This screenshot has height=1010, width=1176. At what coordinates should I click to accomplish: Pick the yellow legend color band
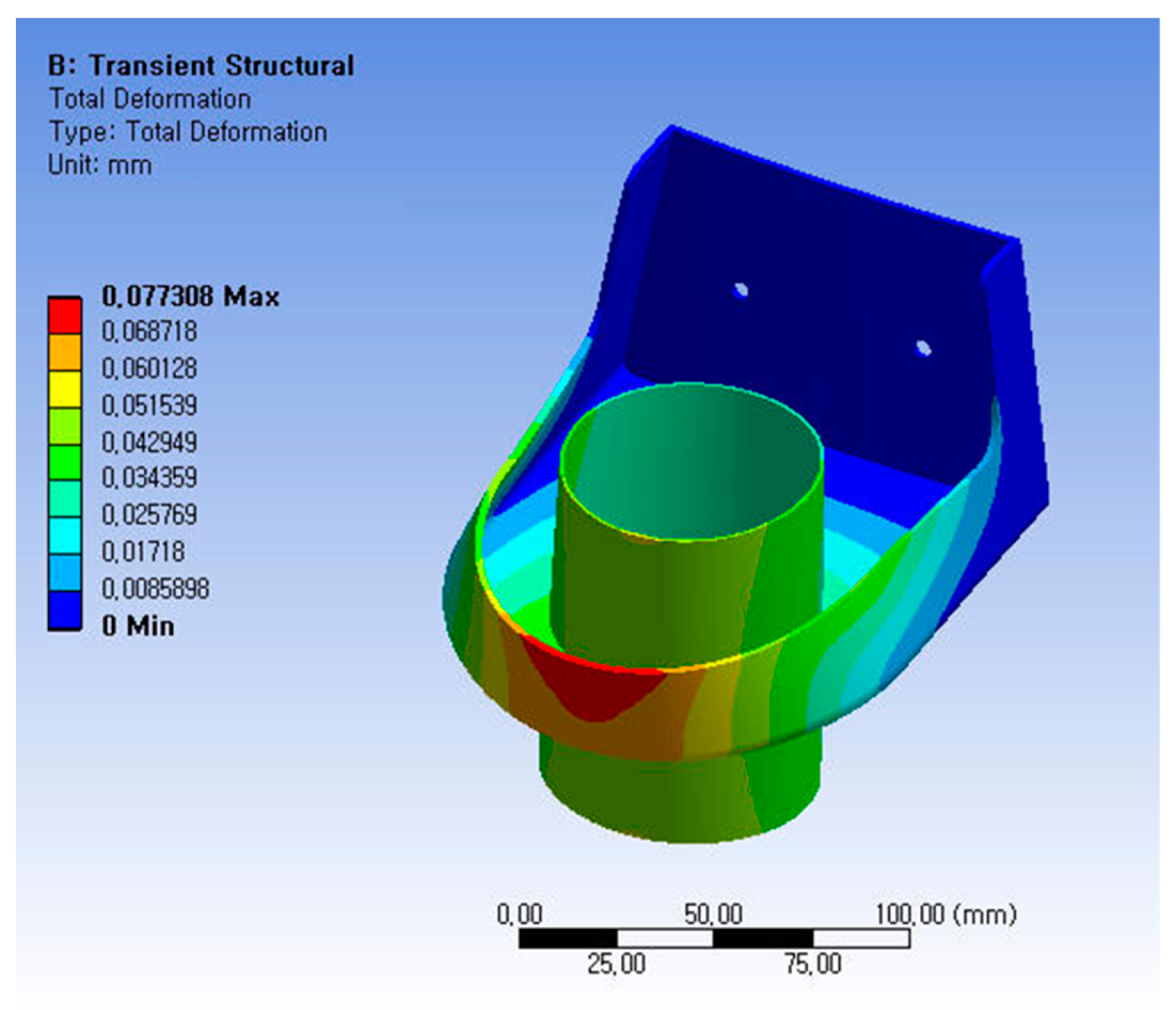pyautogui.click(x=65, y=390)
